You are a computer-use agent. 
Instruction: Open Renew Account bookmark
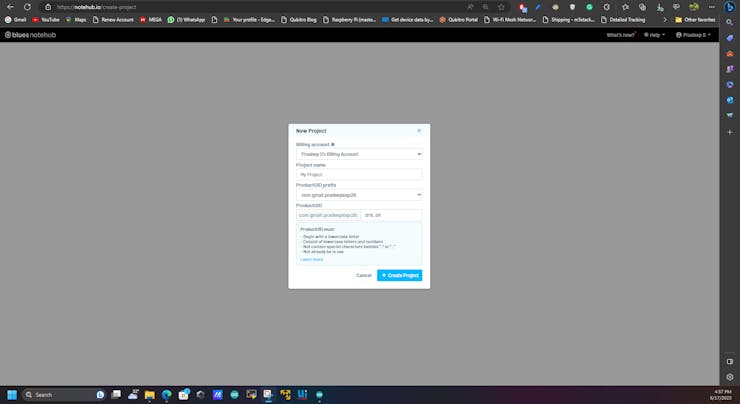pos(113,20)
